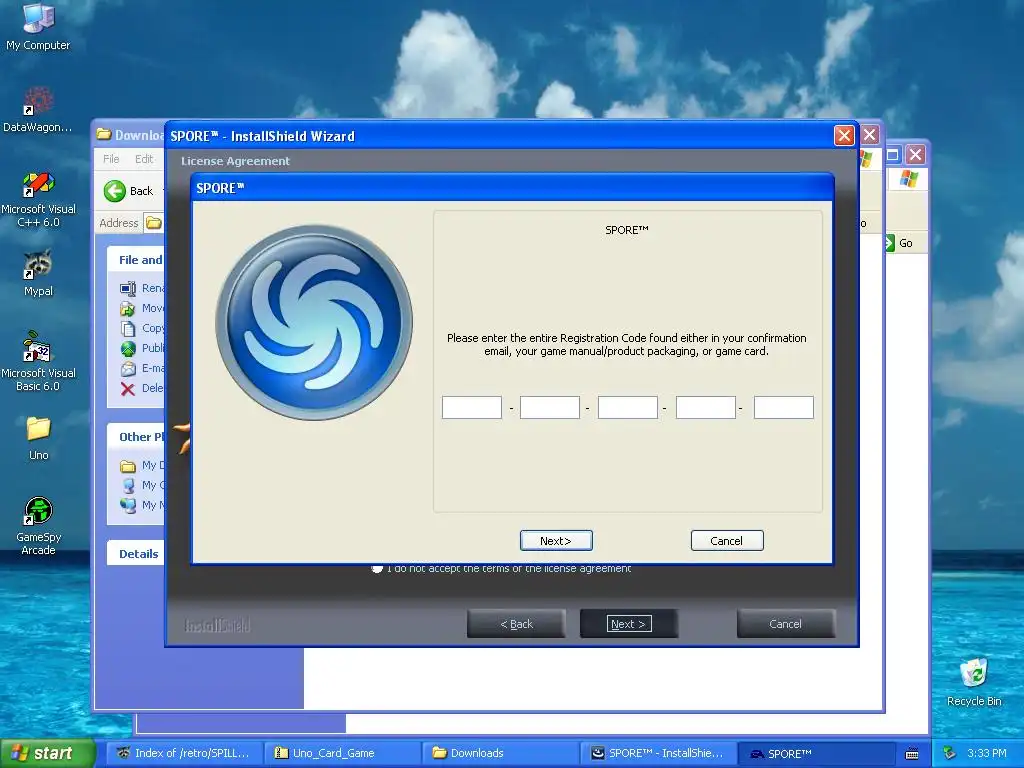
Task: Click the clock in the system tray
Action: point(986,753)
